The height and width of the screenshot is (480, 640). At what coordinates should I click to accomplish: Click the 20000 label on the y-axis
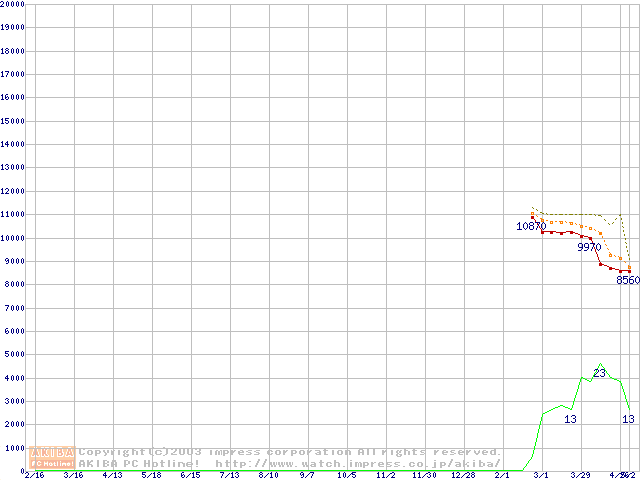pos(12,4)
